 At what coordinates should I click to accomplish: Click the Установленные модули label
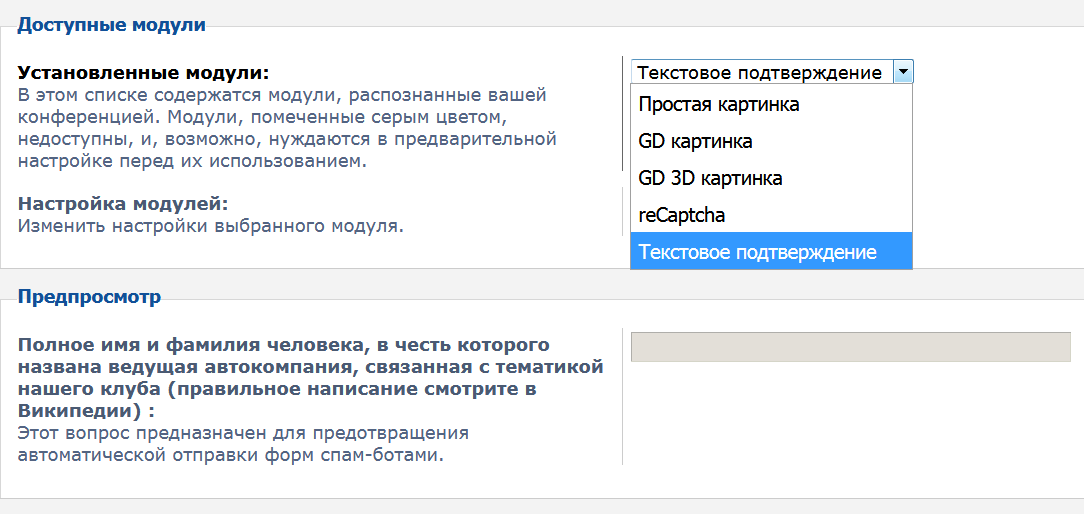point(144,74)
